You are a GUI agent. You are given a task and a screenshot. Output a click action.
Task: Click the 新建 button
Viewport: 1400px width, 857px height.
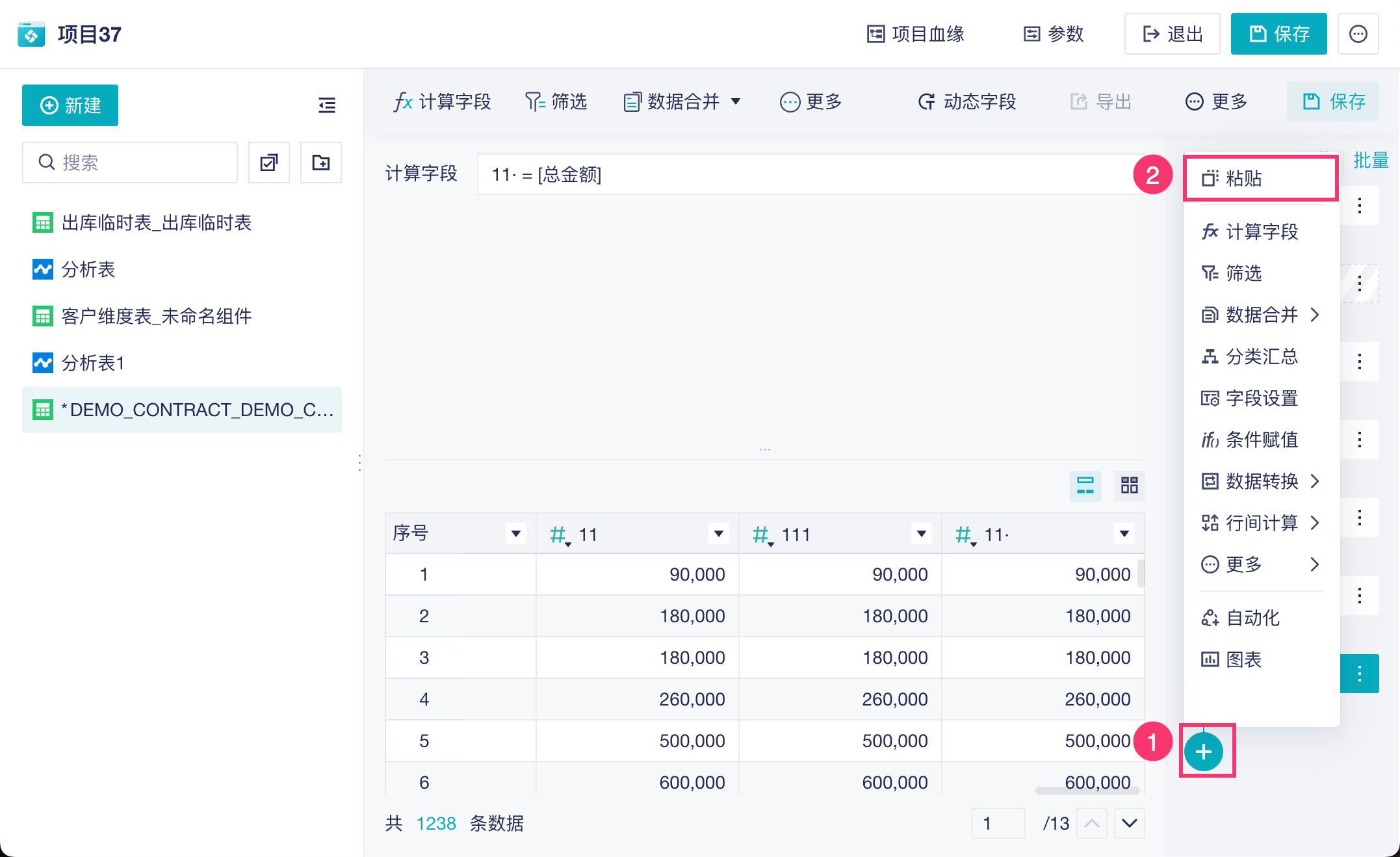(x=70, y=105)
